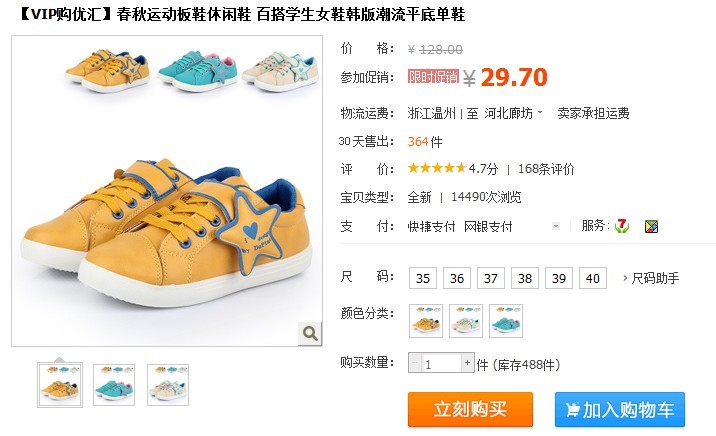The height and width of the screenshot is (436, 716).
Task: Click the magnifier zoom icon on product image
Action: tap(310, 333)
